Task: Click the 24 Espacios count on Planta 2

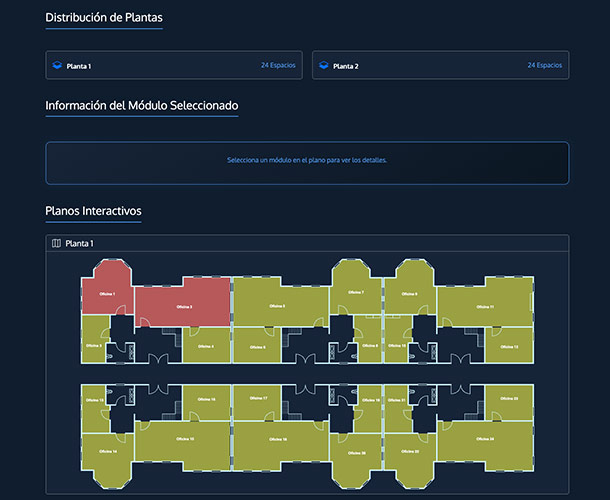Action: [544, 66]
